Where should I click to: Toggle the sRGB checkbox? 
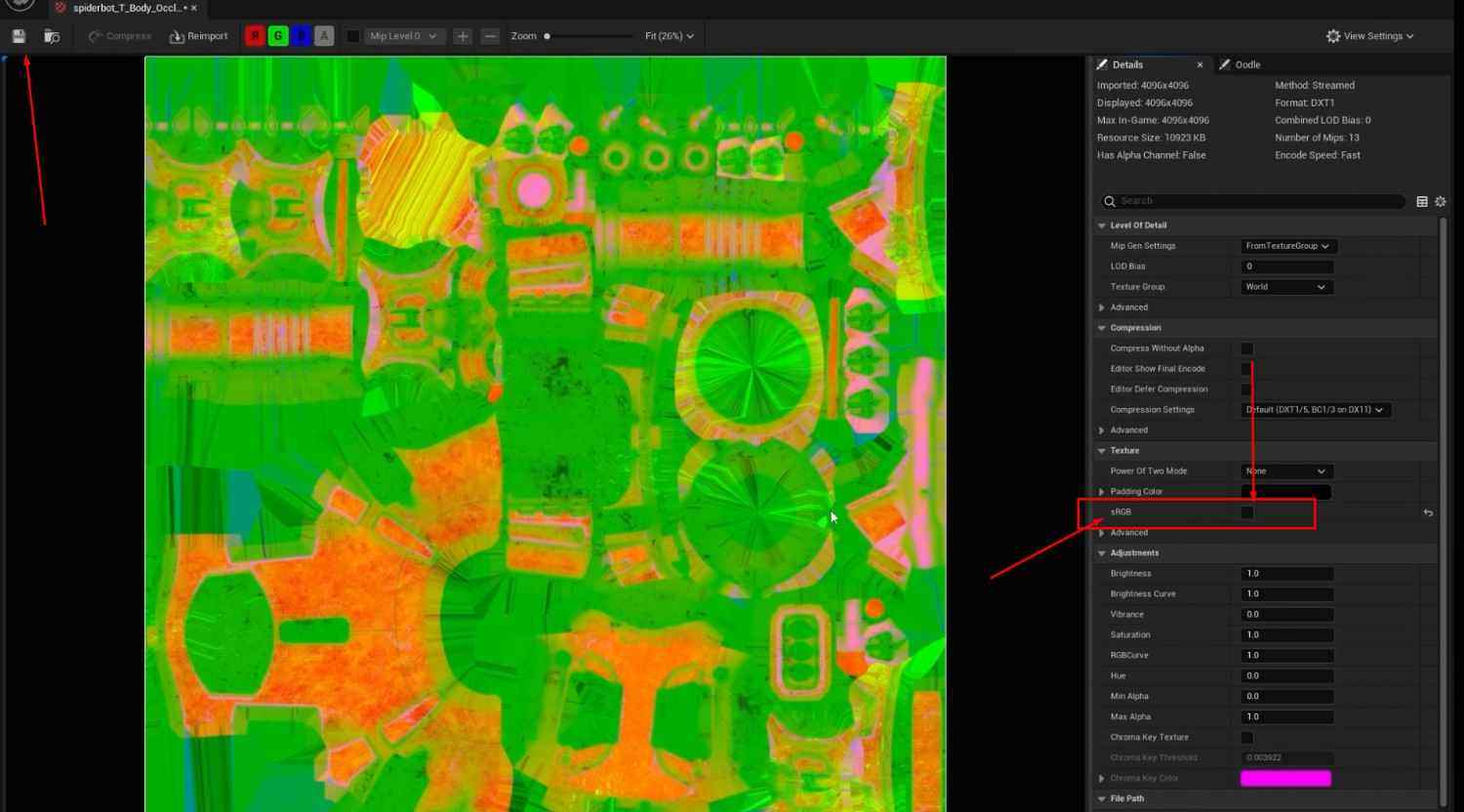(x=1247, y=512)
